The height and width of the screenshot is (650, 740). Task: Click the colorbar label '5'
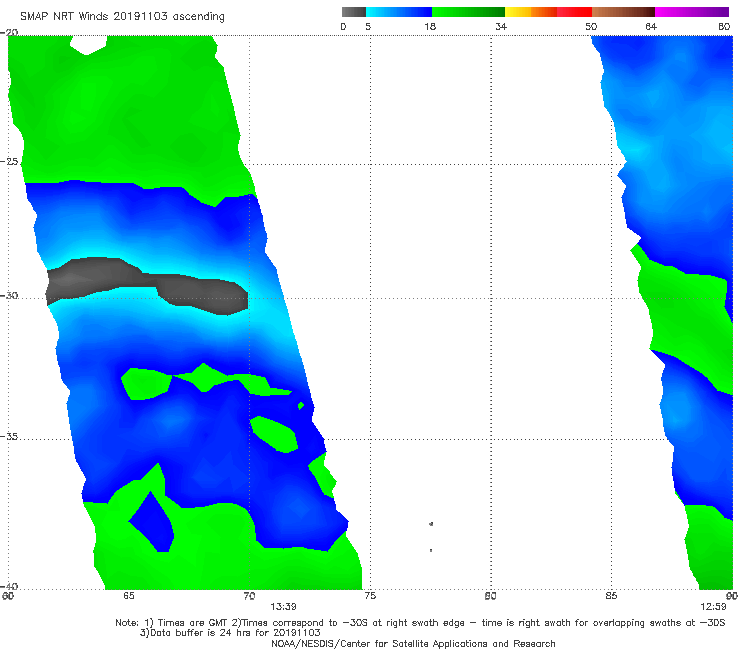click(368, 27)
